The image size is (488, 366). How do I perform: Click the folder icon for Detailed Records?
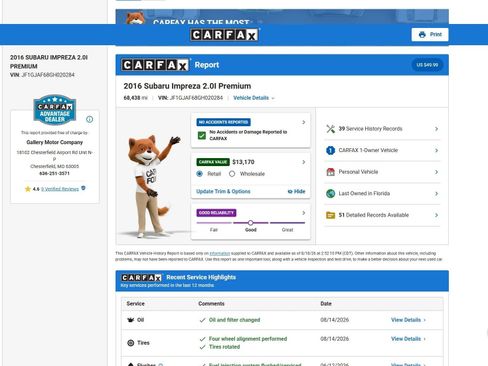pos(330,215)
